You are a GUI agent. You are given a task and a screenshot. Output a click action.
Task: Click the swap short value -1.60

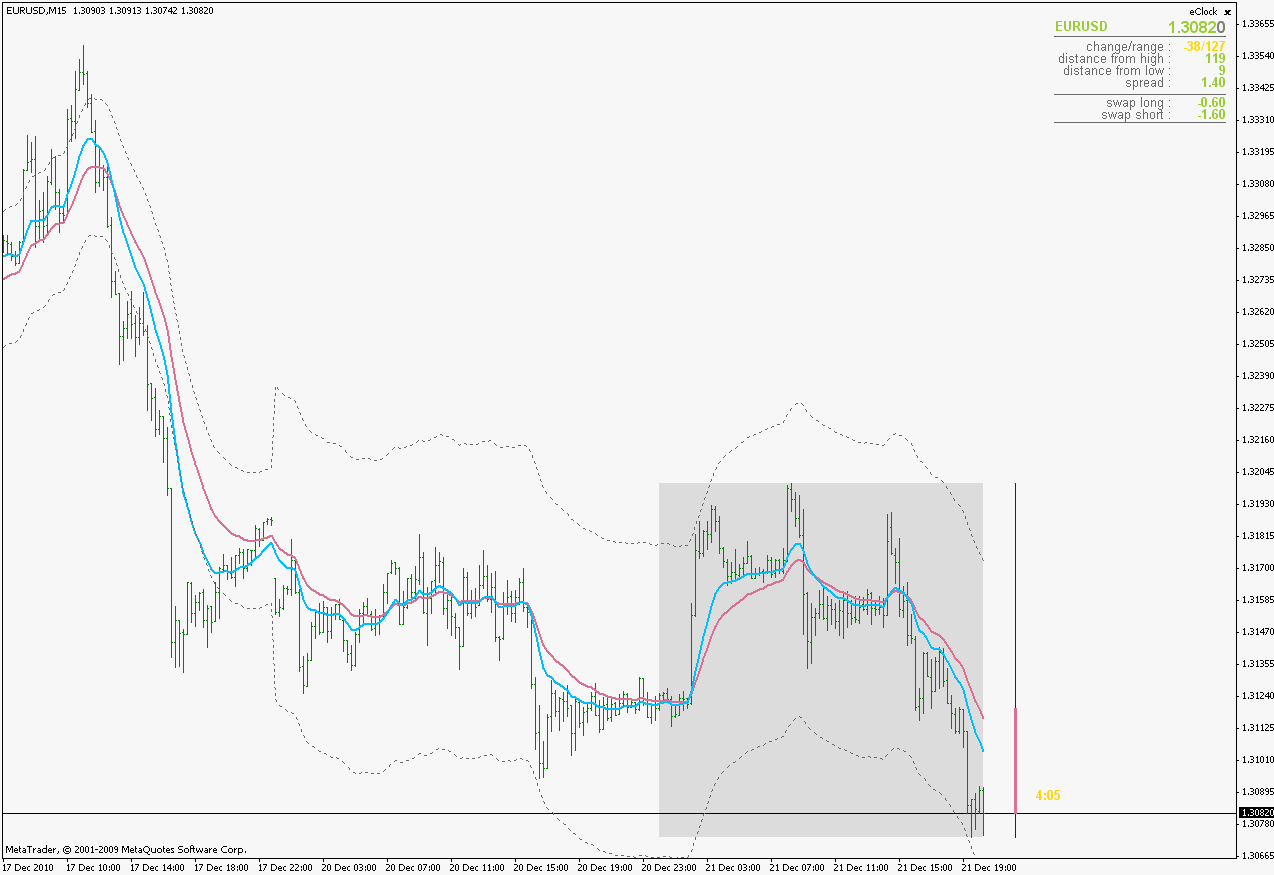(x=1211, y=115)
